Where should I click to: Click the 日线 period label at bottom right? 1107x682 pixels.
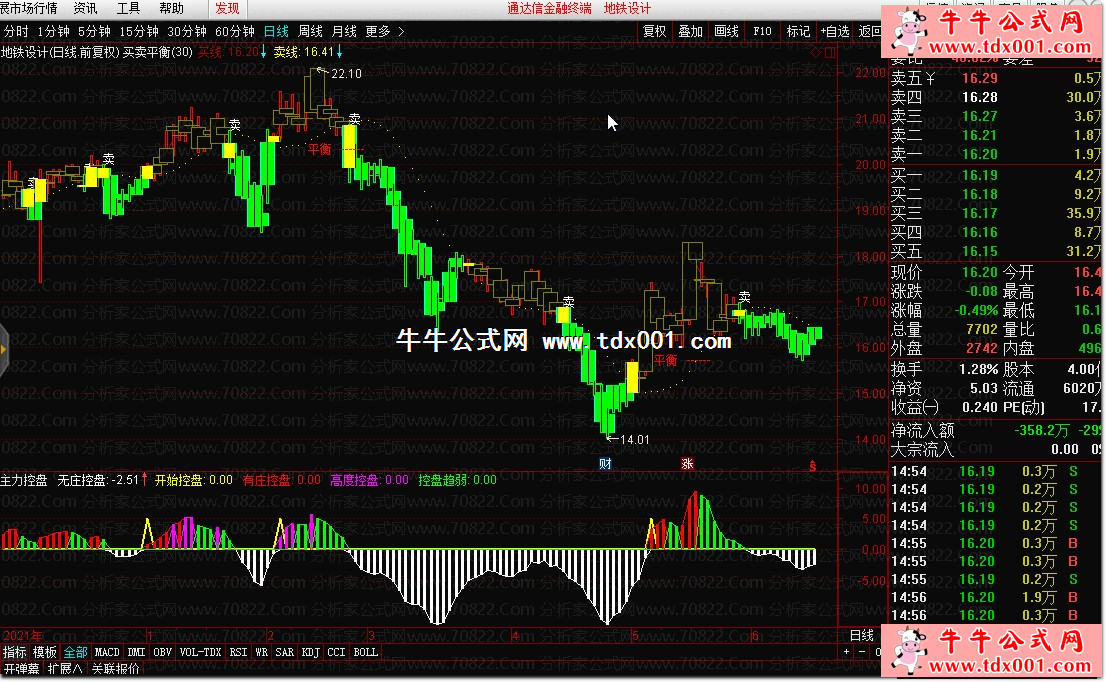[x=862, y=635]
